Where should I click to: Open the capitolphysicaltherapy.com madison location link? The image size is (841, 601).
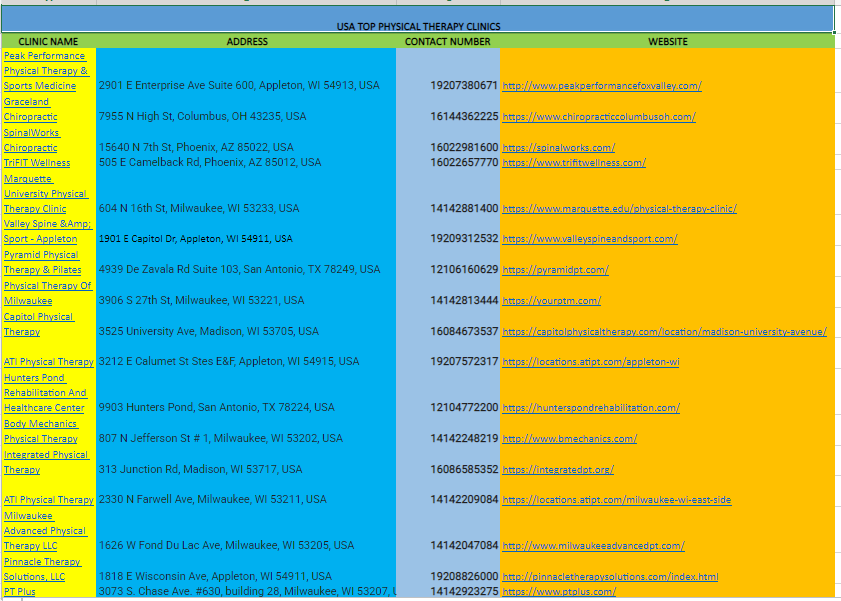tap(665, 332)
